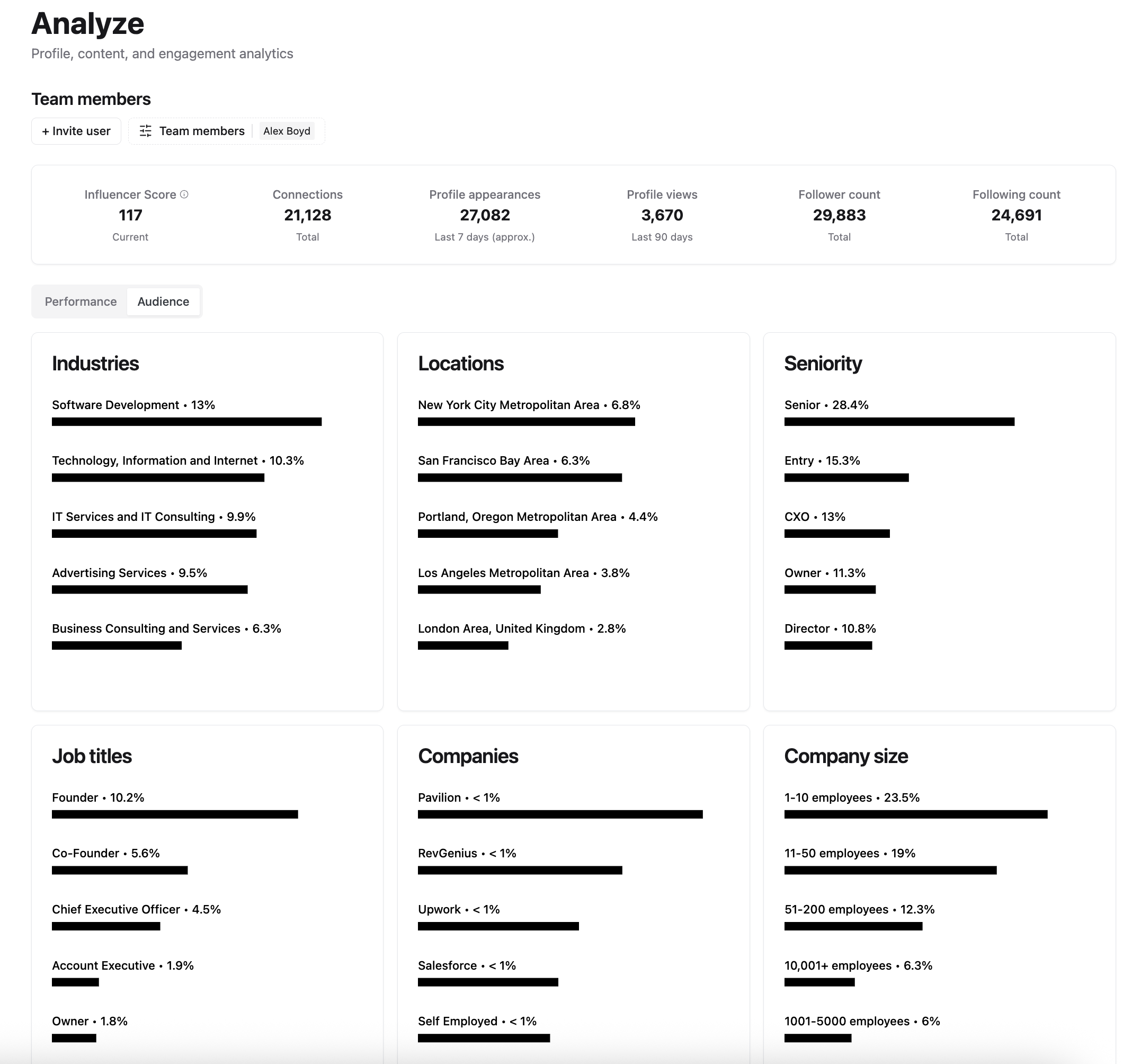The width and height of the screenshot is (1123, 1064).
Task: Click the Influencer Score info icon
Action: (184, 194)
